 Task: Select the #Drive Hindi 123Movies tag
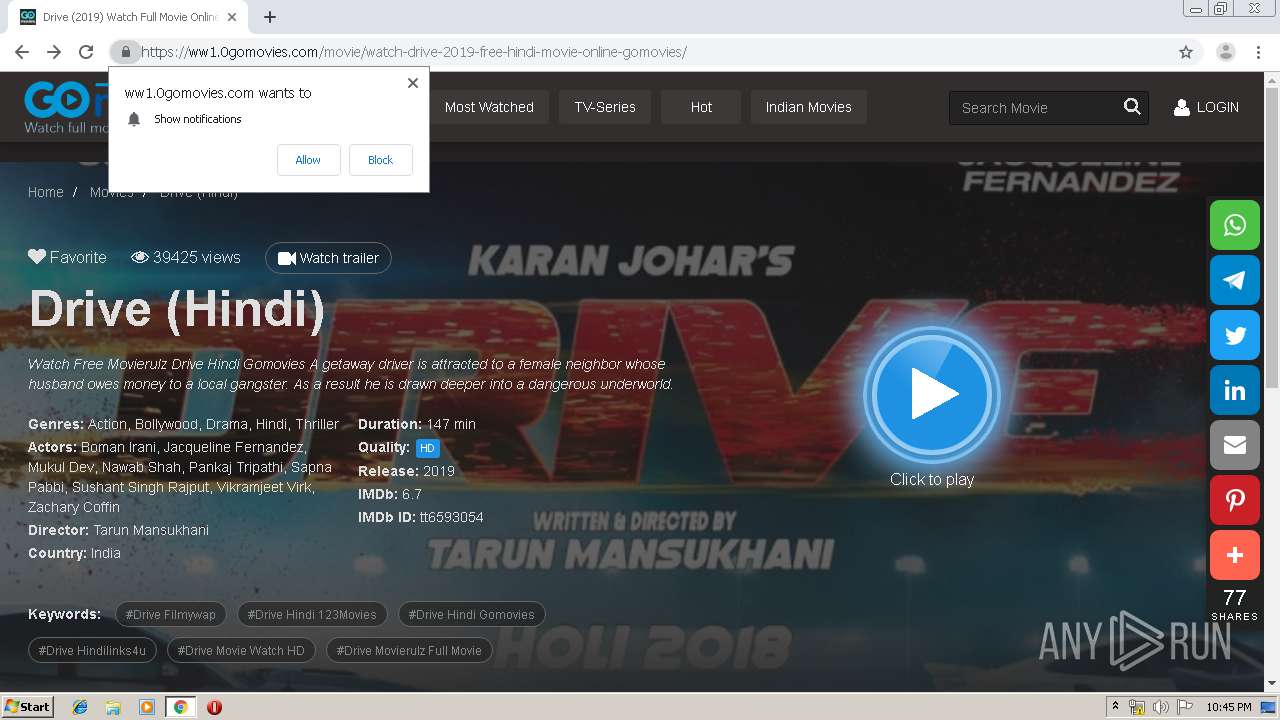pyautogui.click(x=312, y=614)
